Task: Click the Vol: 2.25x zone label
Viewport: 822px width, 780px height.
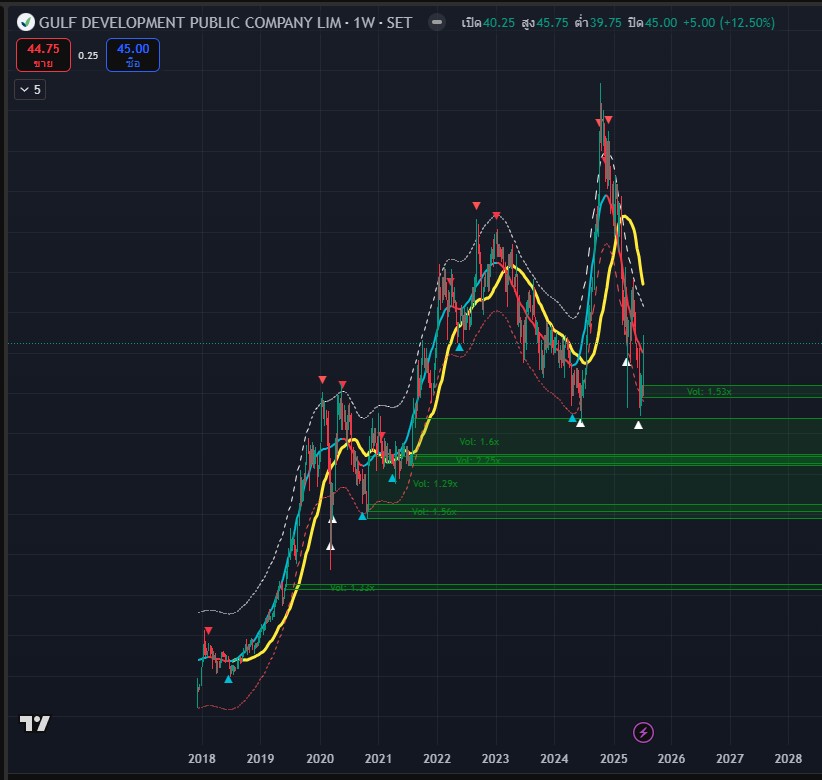Action: point(478,461)
